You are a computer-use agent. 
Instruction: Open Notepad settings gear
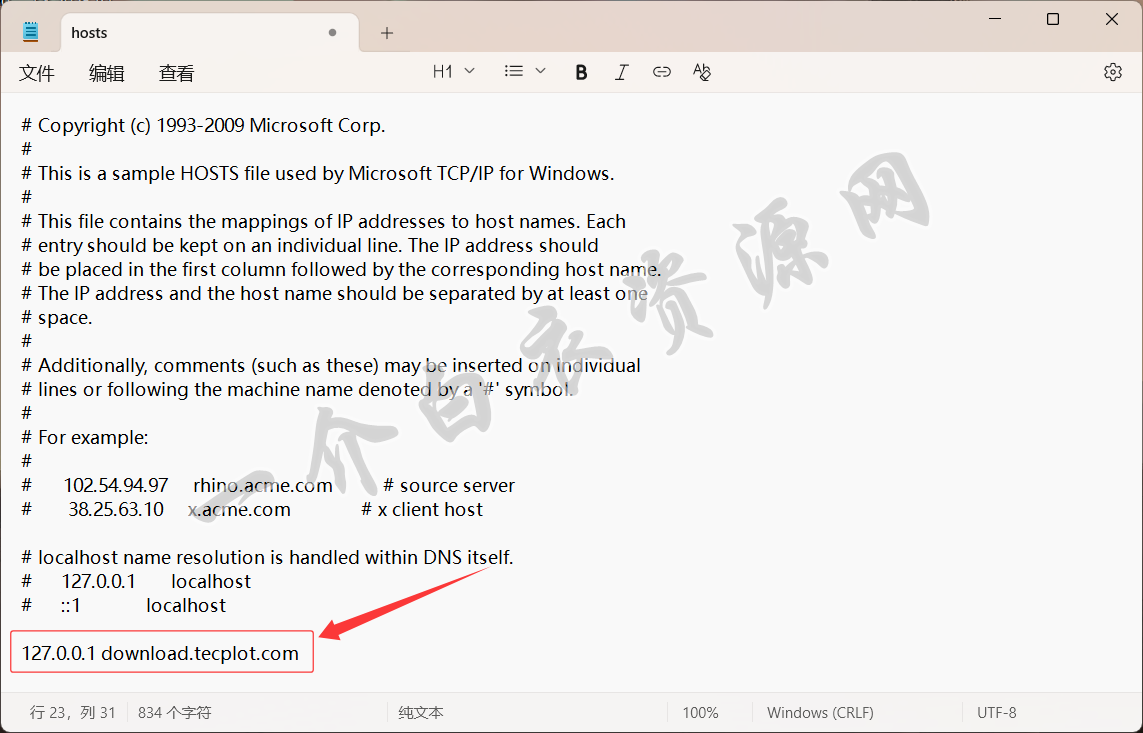click(1112, 72)
